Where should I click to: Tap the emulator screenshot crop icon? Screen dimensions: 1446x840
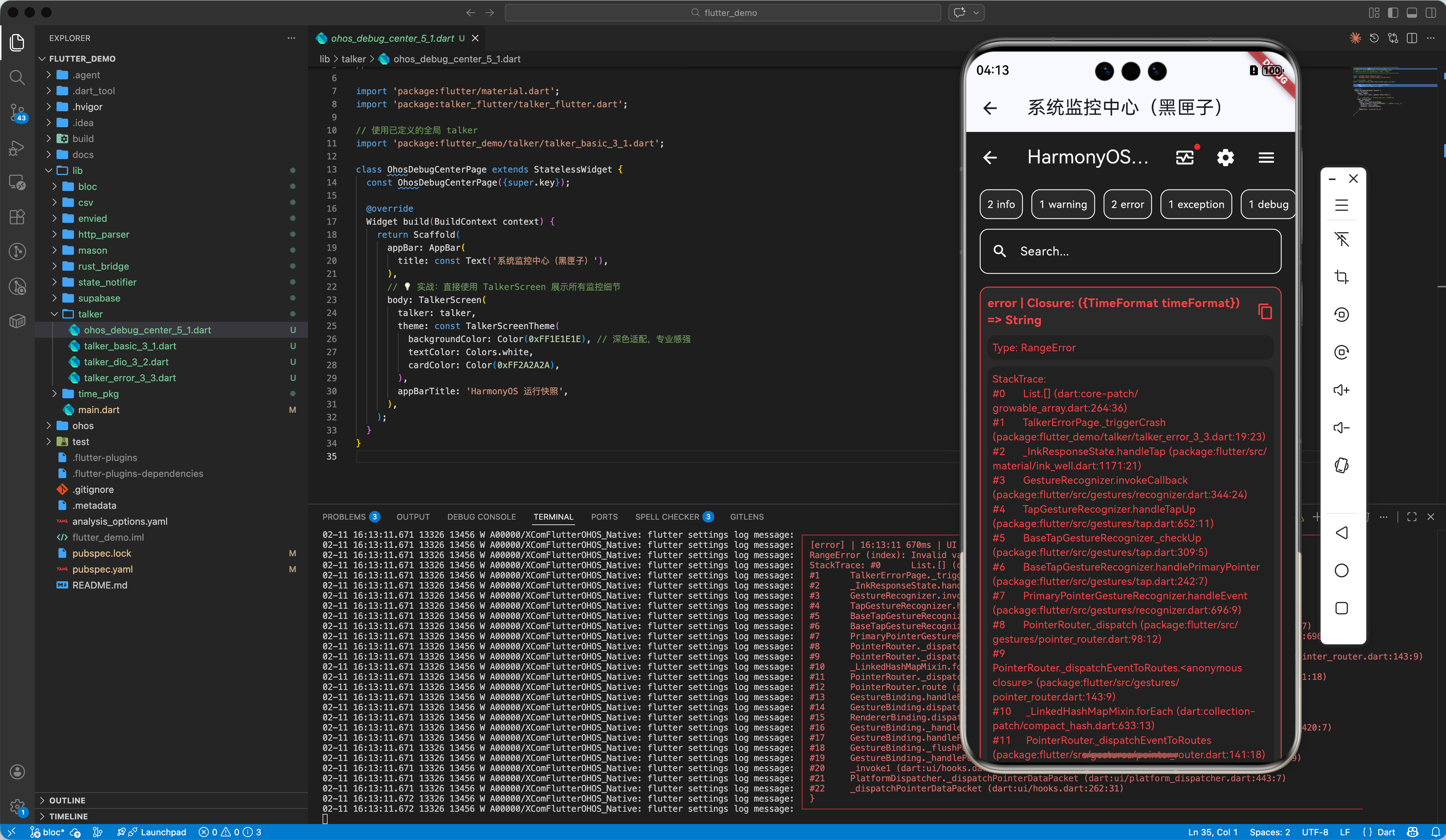click(x=1341, y=276)
